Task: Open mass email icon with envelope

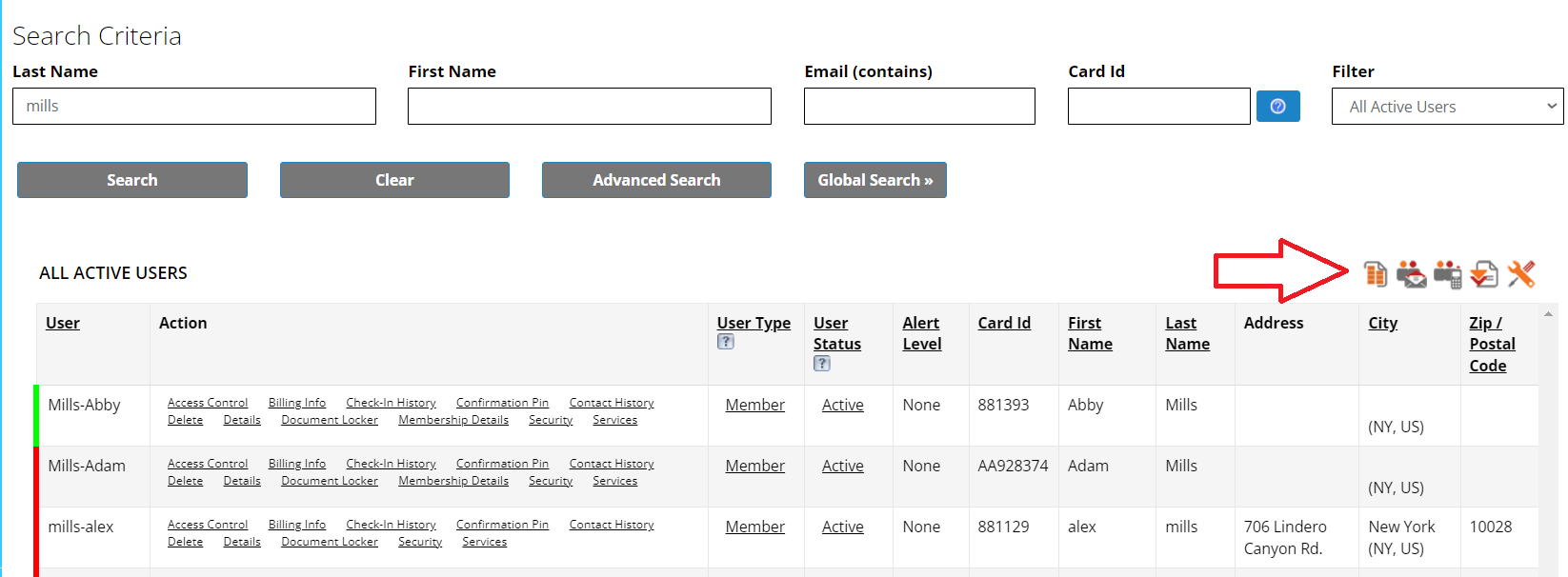Action: point(1412,274)
